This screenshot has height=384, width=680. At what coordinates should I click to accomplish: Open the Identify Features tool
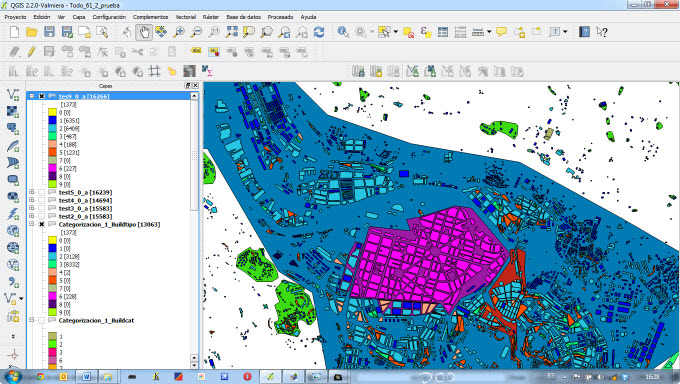343,32
